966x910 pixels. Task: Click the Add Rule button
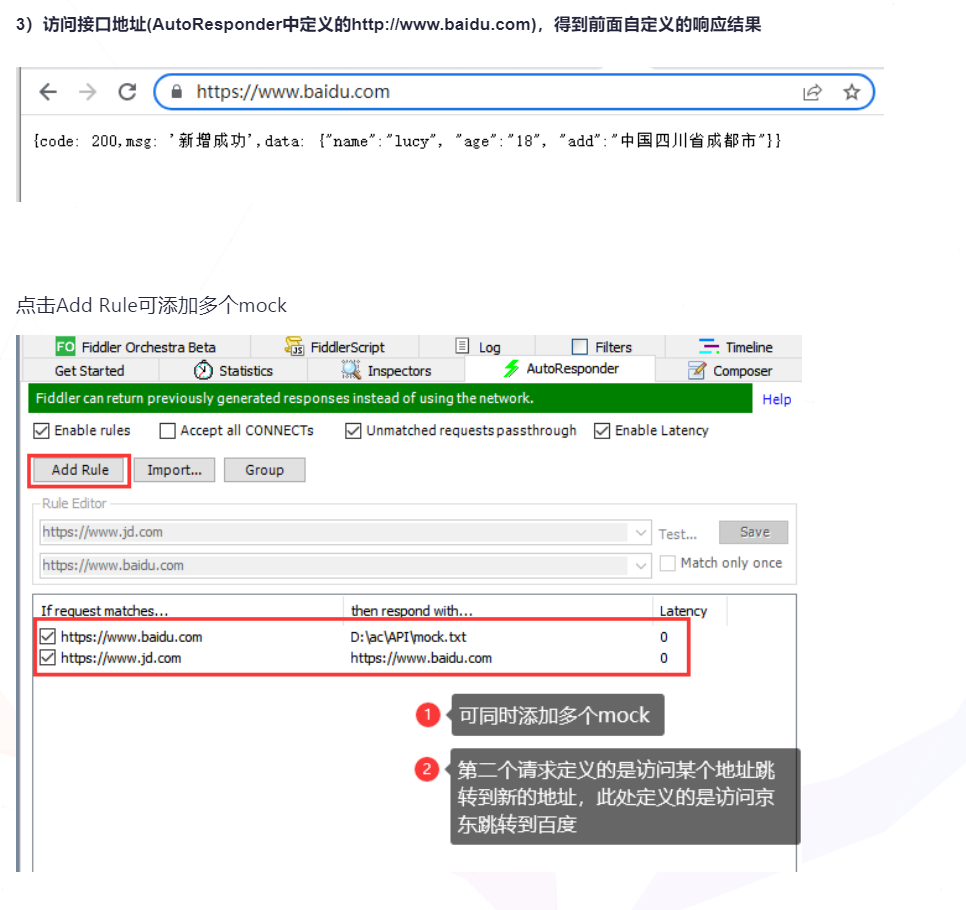[x=80, y=470]
